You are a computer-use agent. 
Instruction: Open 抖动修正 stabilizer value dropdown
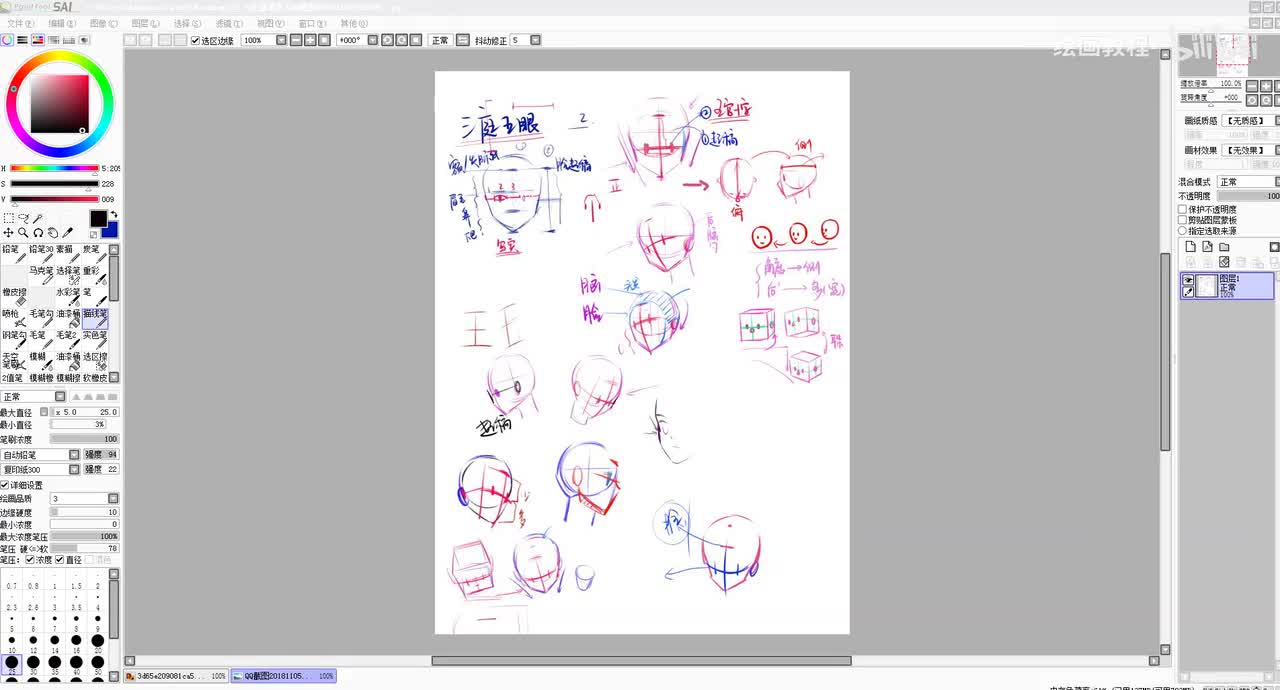coord(535,40)
